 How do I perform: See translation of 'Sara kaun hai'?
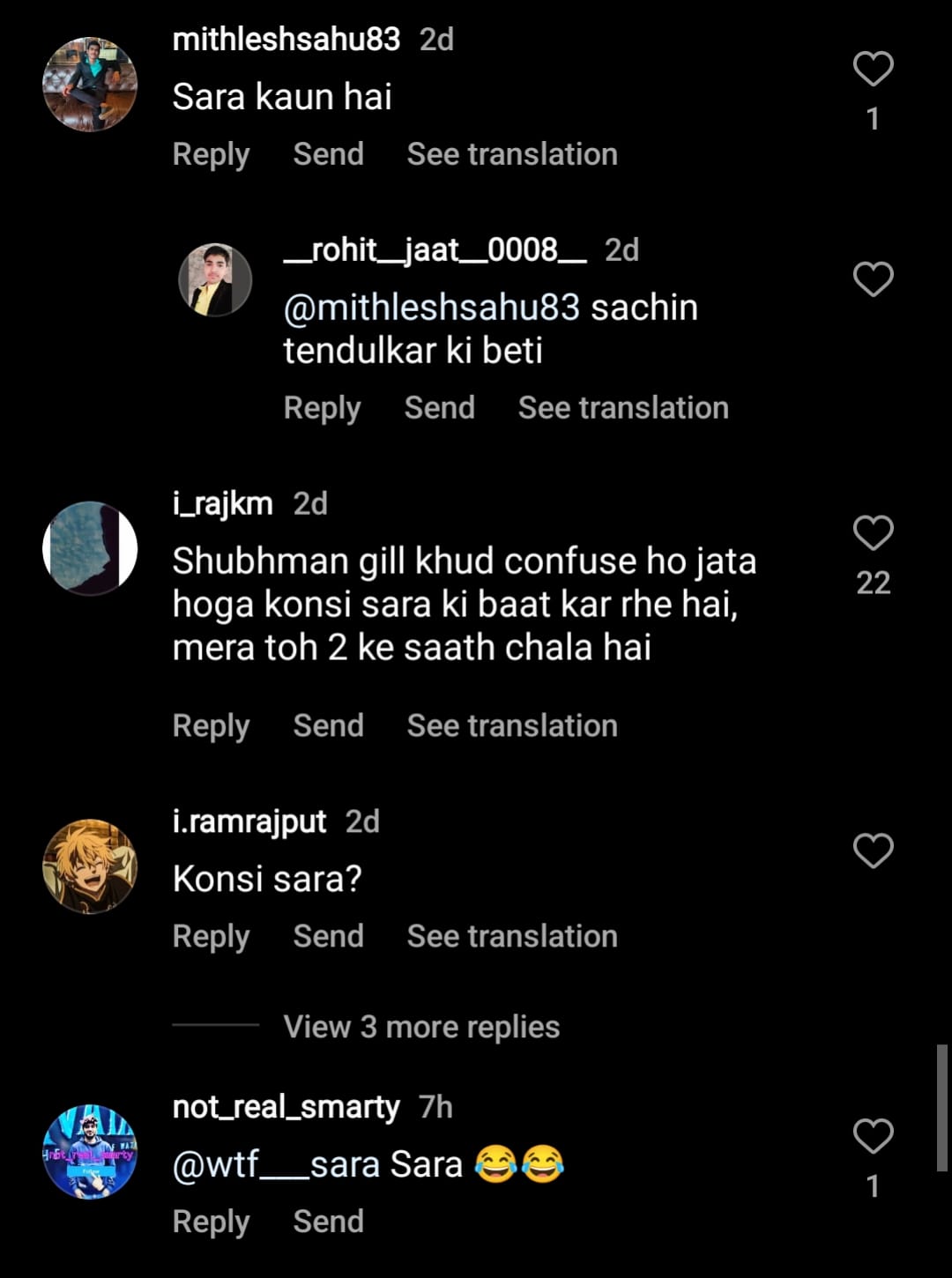[512, 154]
